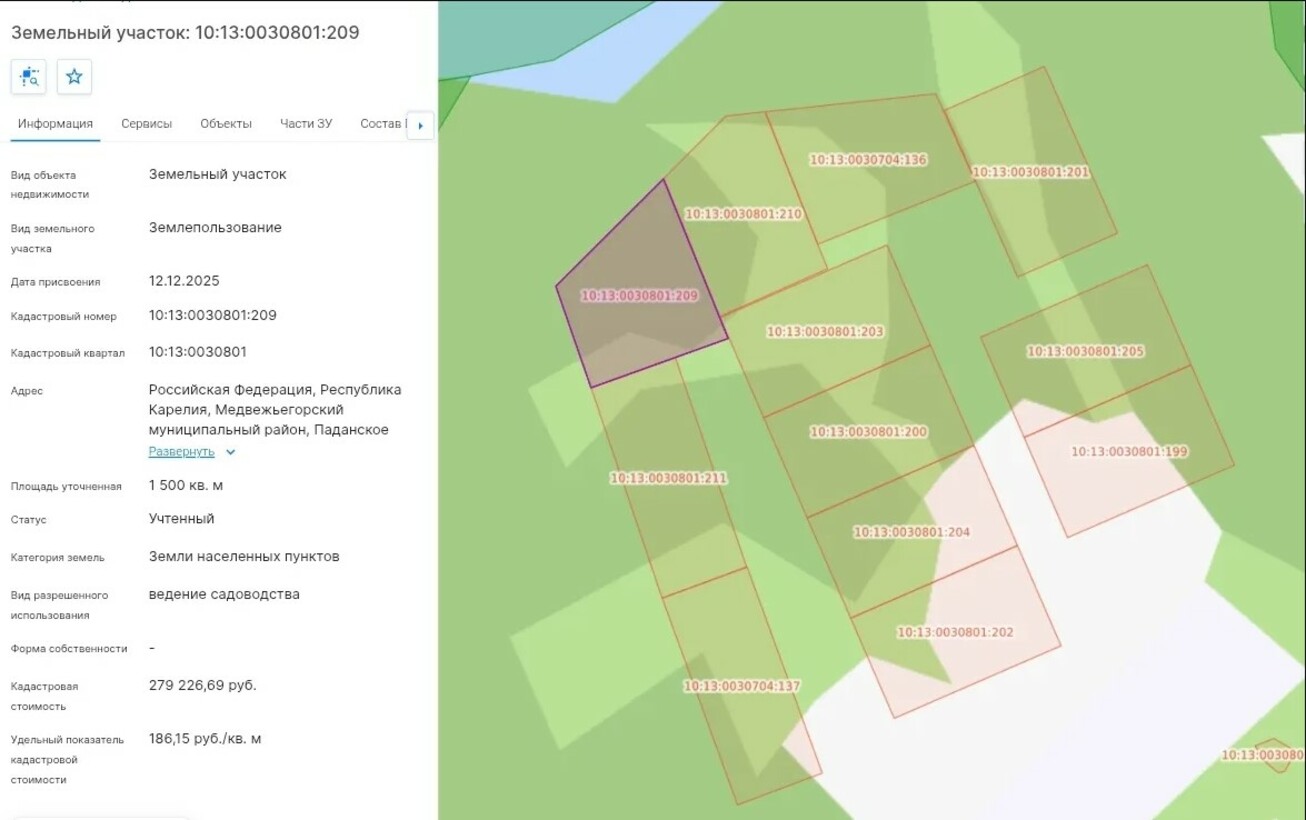Pick parcel 10:13:0030801:201 on the map
The width and height of the screenshot is (1306, 820).
pyautogui.click(x=1030, y=172)
